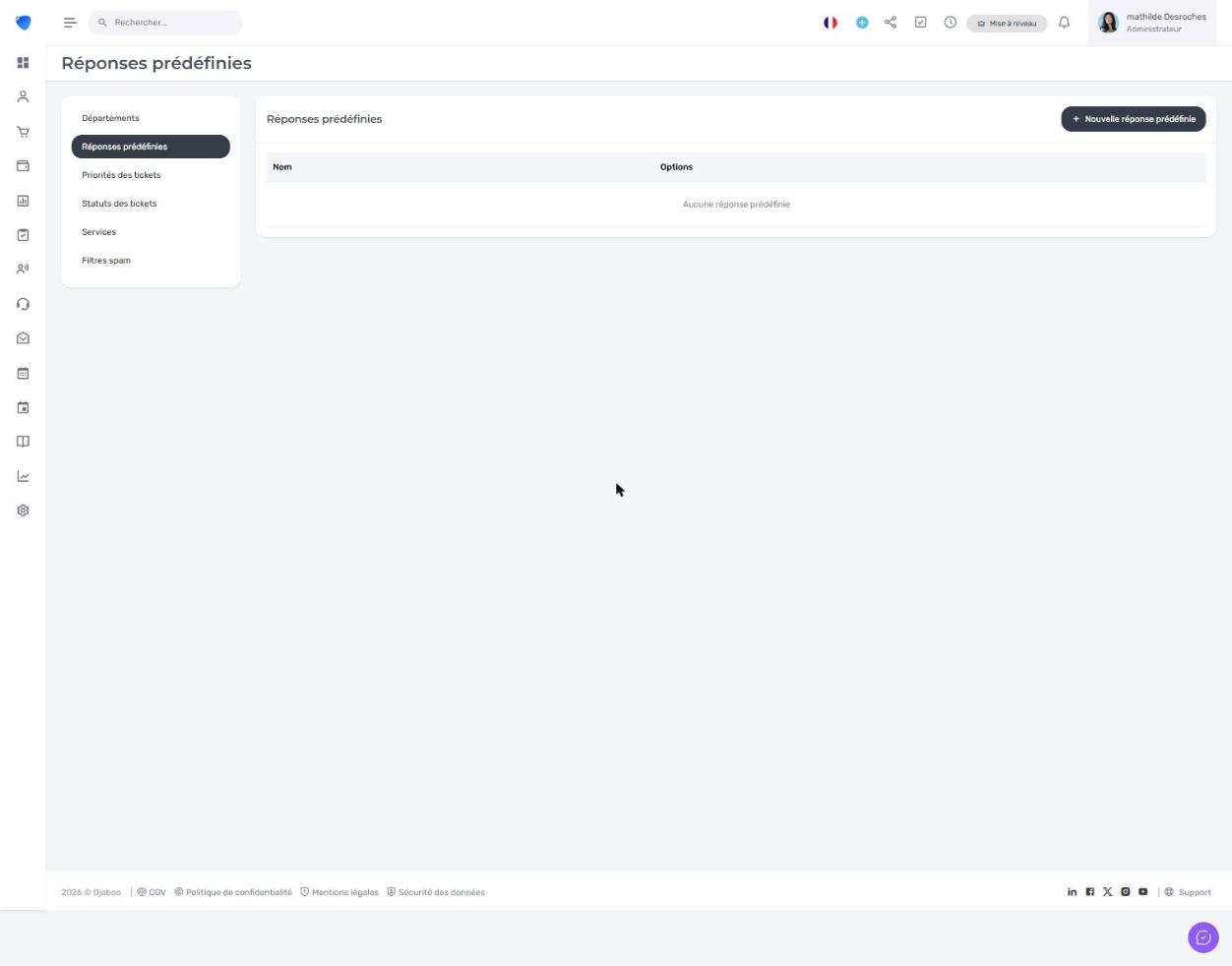Open the open envelope mail icon in sidebar
Viewport: 1232px width, 966px height.
click(23, 338)
